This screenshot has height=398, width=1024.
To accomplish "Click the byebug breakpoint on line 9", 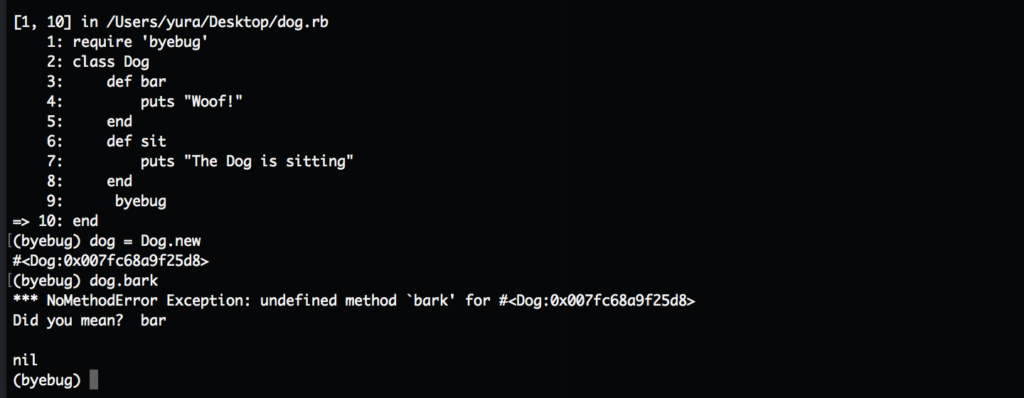I will pyautogui.click(x=140, y=202).
